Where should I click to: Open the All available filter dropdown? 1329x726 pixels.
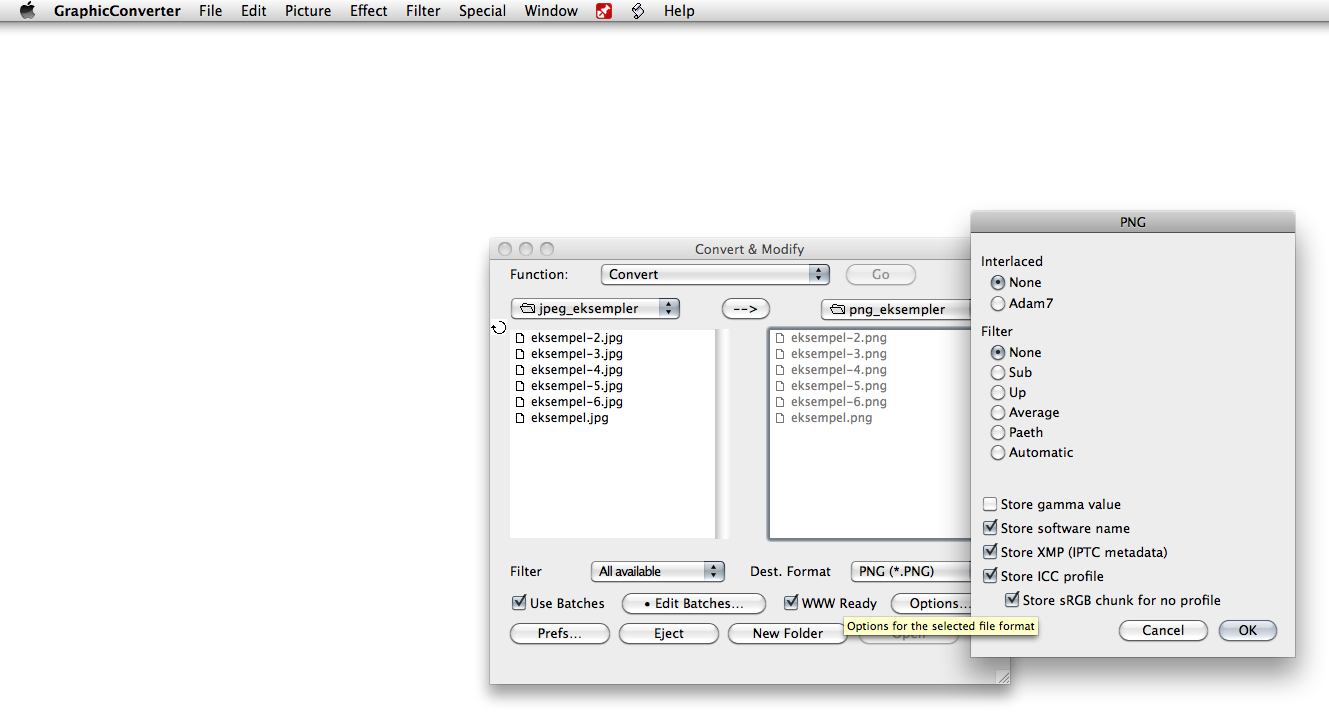click(x=657, y=571)
